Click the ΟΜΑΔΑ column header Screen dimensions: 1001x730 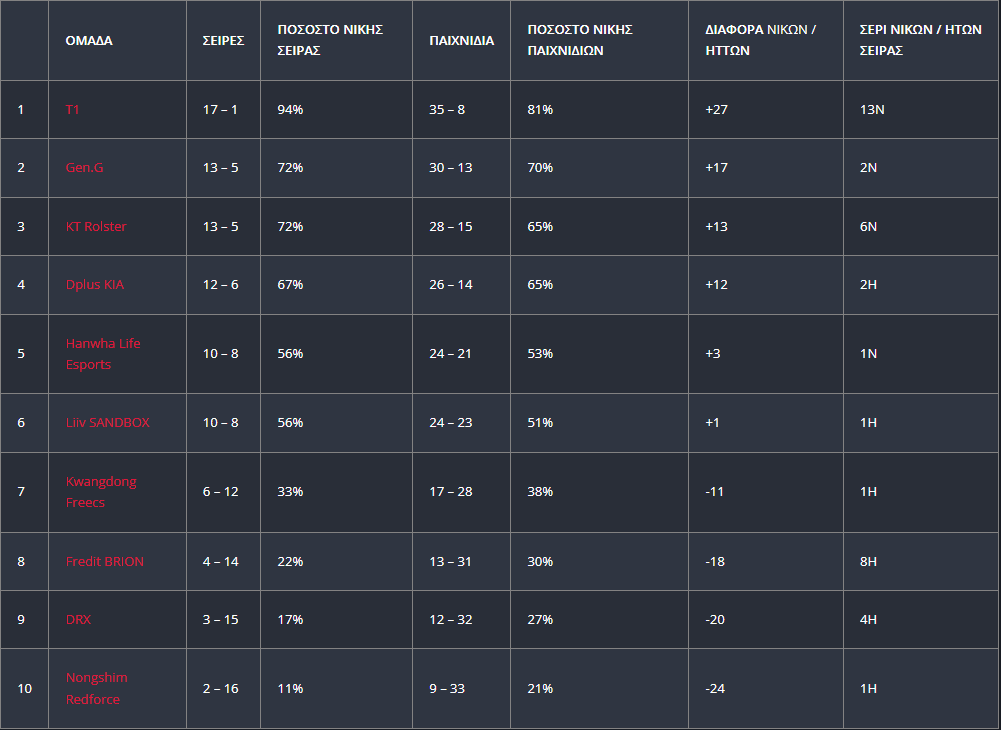click(x=89, y=41)
